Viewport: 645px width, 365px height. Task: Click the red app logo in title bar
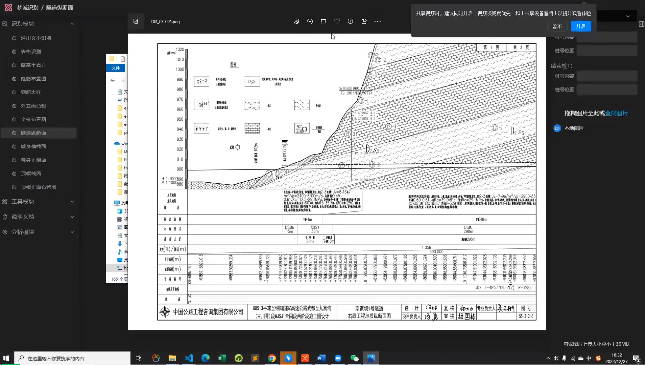coord(8,7)
